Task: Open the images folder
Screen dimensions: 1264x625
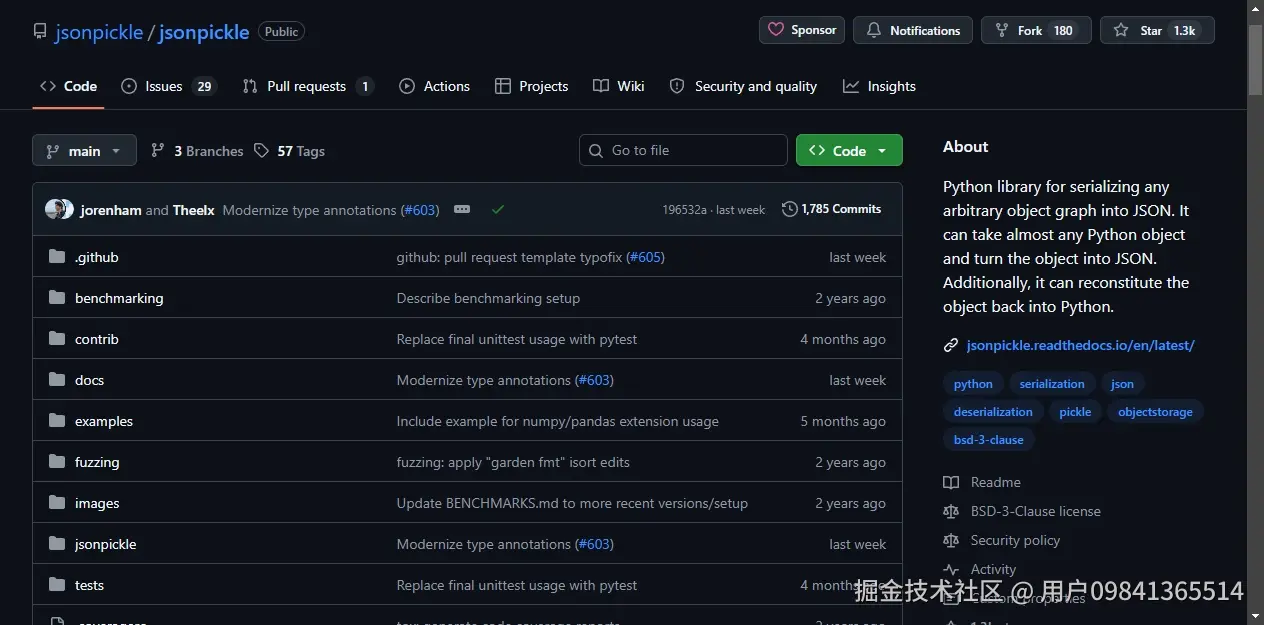Action: 97,503
